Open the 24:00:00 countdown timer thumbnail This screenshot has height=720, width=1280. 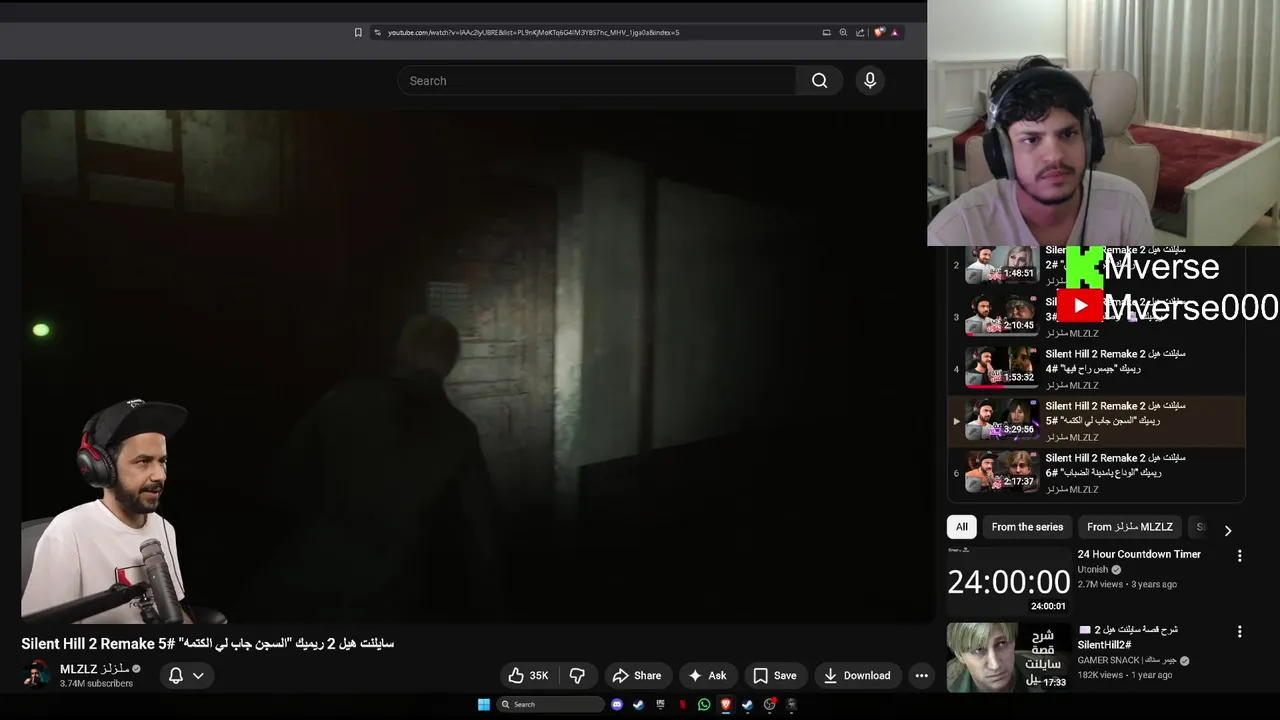click(1008, 580)
